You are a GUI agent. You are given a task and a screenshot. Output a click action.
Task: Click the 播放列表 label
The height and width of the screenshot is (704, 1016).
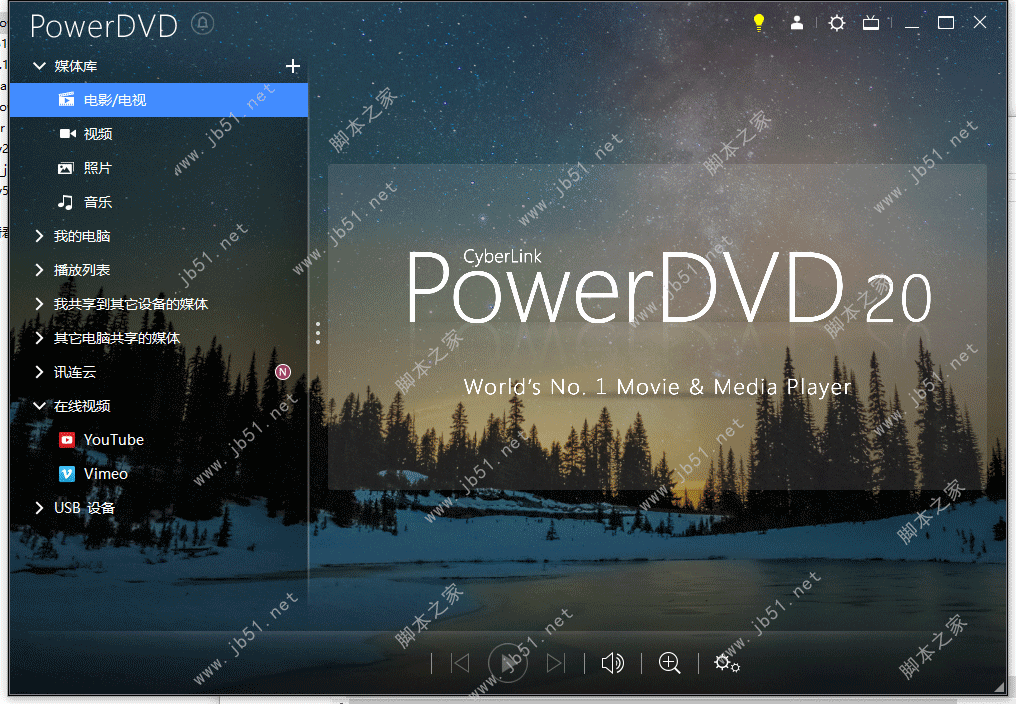click(x=82, y=270)
